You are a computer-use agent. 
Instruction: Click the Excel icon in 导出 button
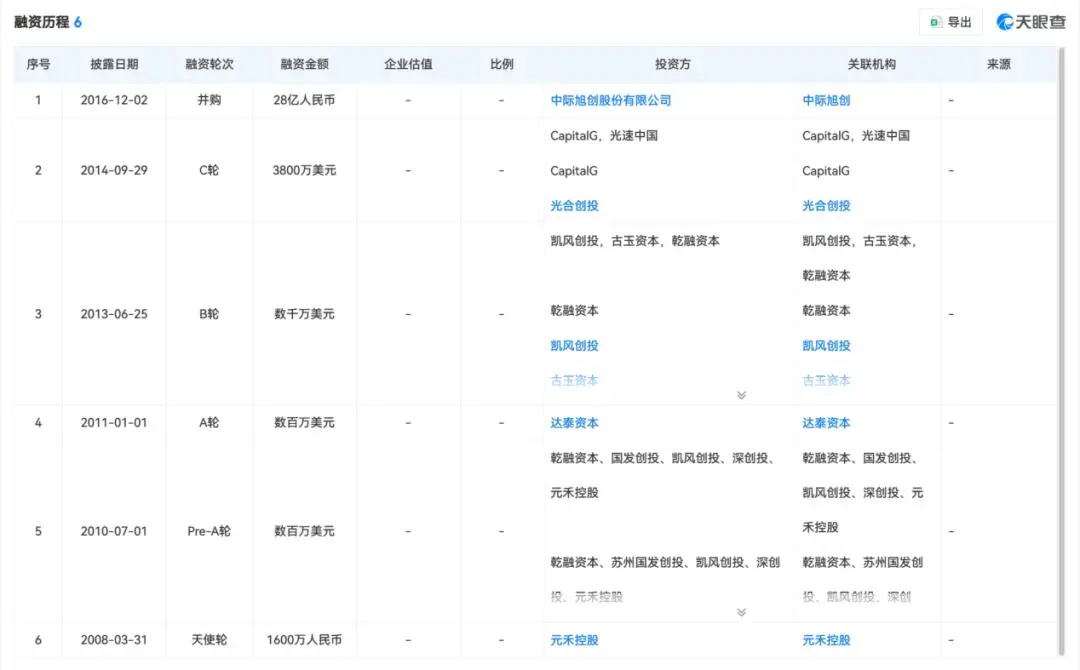click(x=935, y=22)
